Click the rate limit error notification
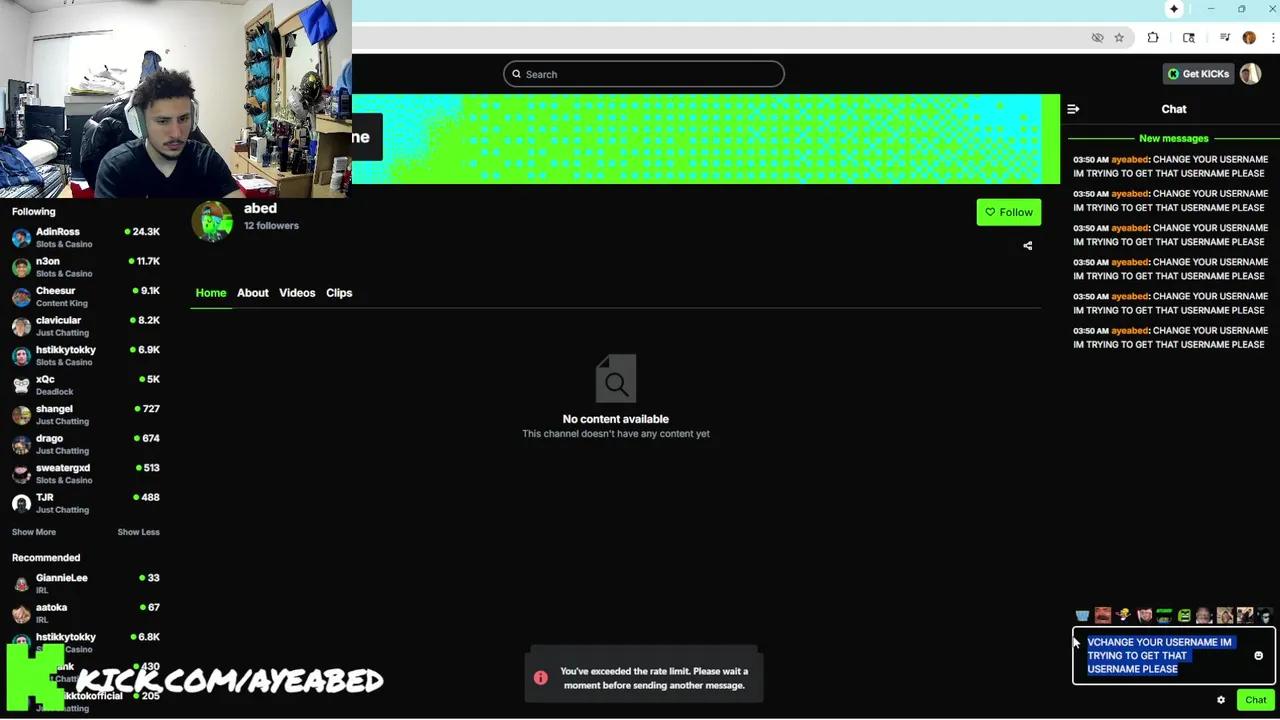The image size is (1280, 720). pos(644,678)
